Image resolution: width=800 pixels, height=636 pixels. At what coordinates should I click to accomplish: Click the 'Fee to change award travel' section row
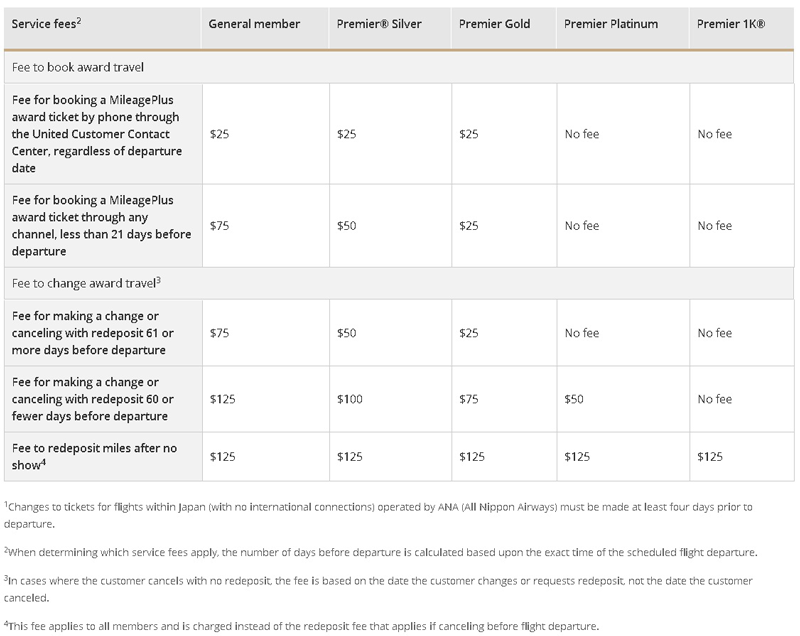coord(86,282)
